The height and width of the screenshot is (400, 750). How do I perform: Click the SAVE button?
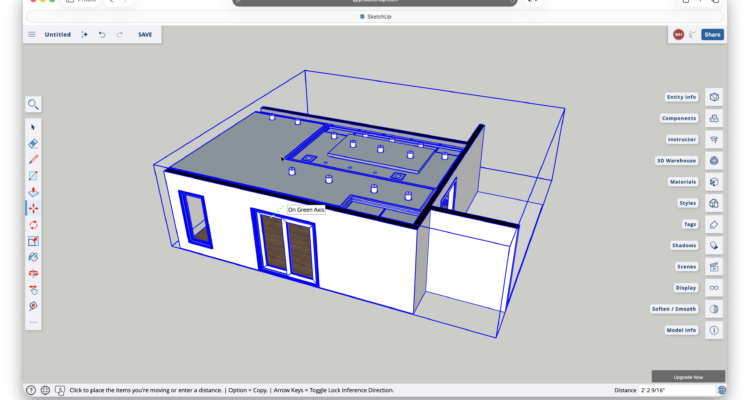tap(145, 34)
